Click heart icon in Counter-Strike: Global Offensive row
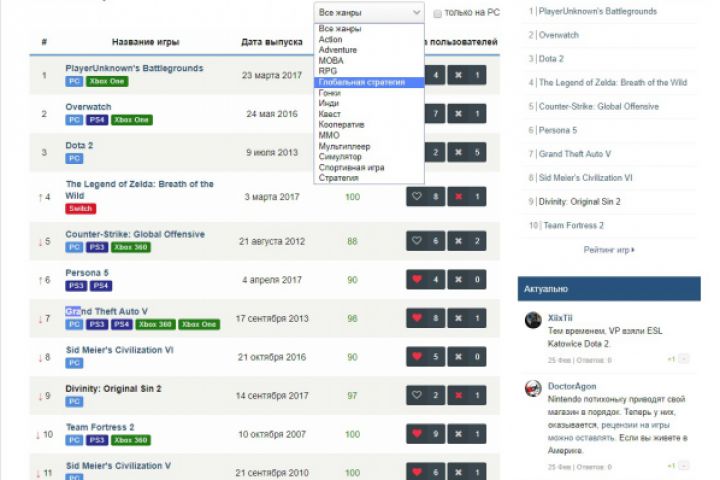This screenshot has width=720, height=480. coord(416,241)
